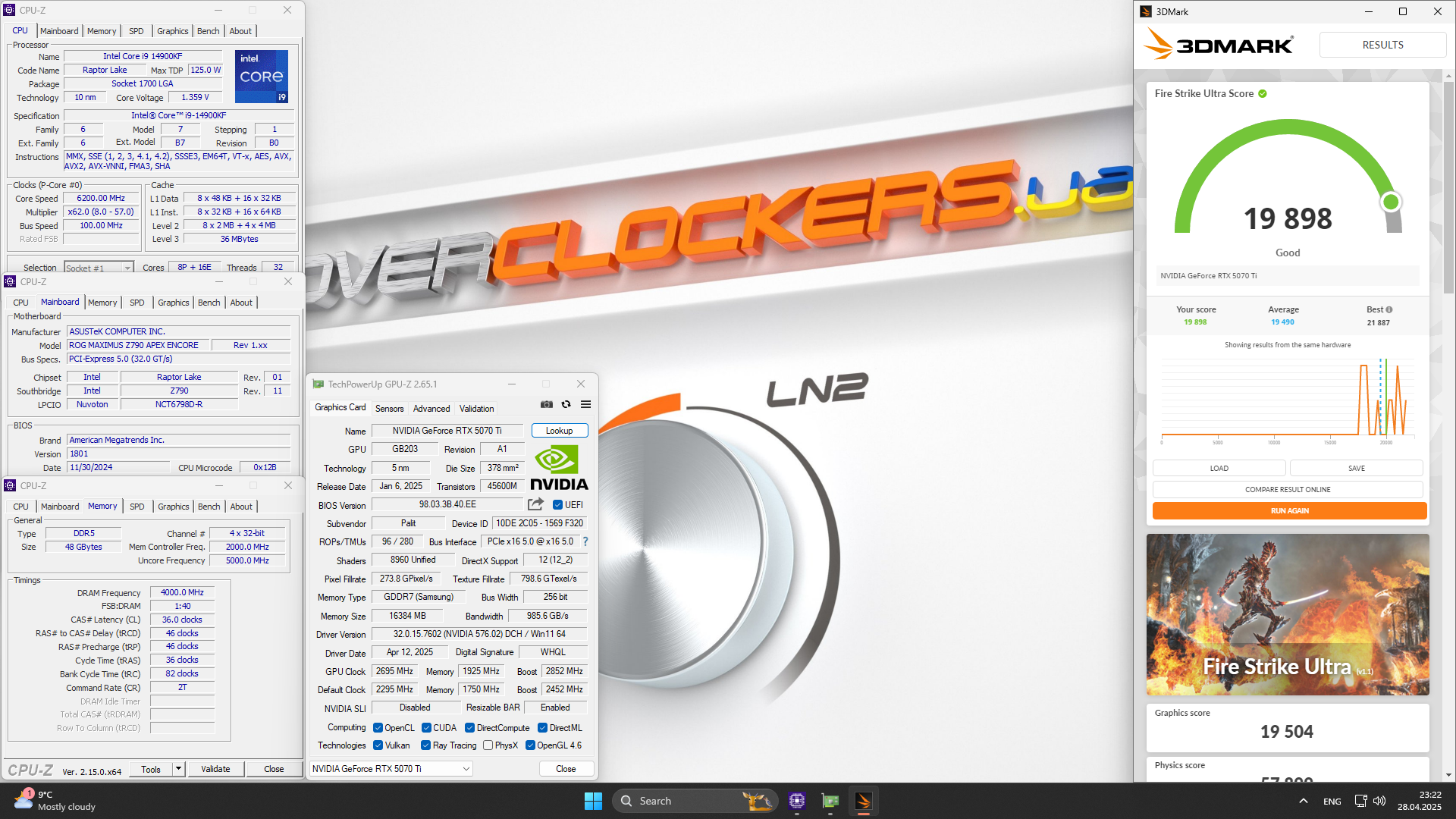Screen dimensions: 1456x819
Task: Open CPU-Z from the taskbar
Action: pos(797,801)
